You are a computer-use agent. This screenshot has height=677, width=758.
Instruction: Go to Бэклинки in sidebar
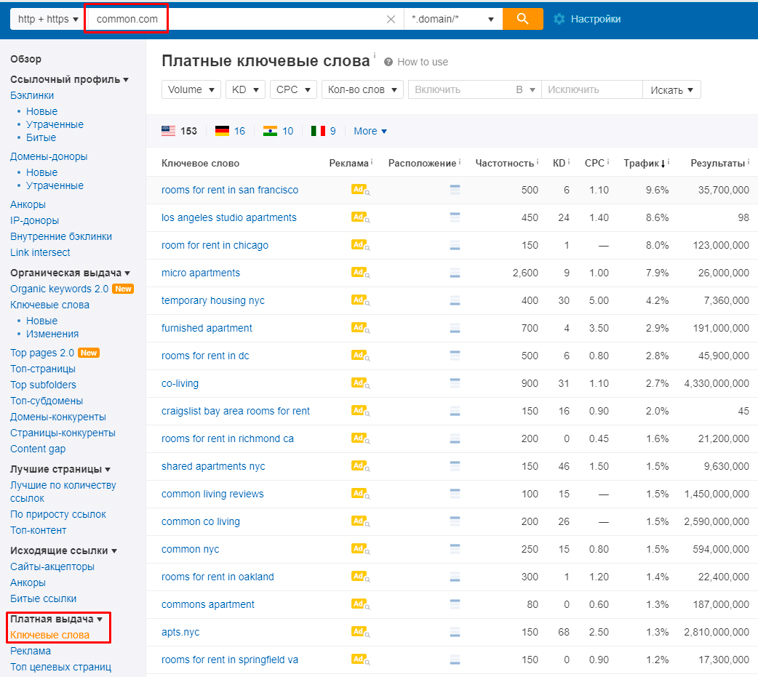pyautogui.click(x=32, y=95)
